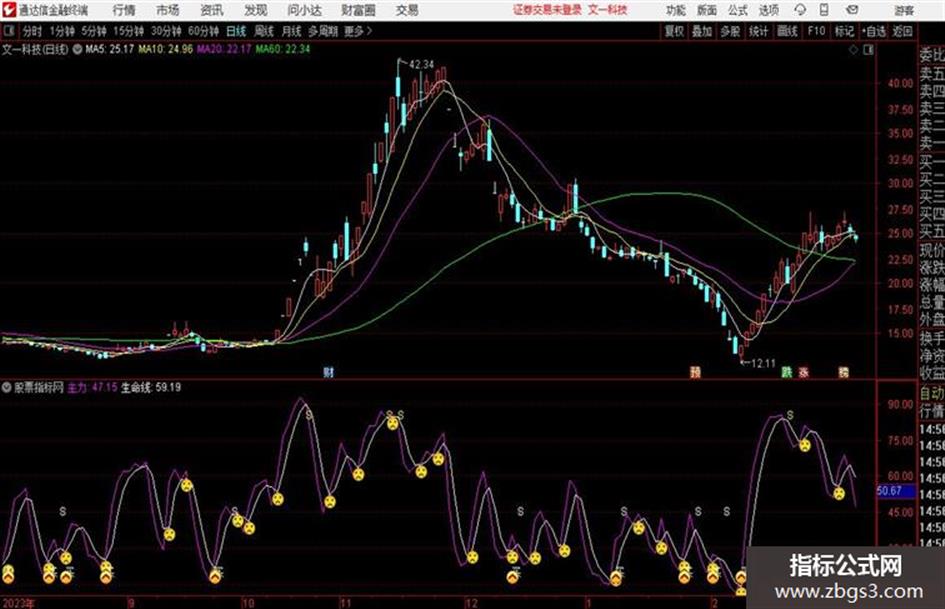This screenshot has width=945, height=609.
Task: Click the 通达信 red logo icon
Action: point(9,10)
